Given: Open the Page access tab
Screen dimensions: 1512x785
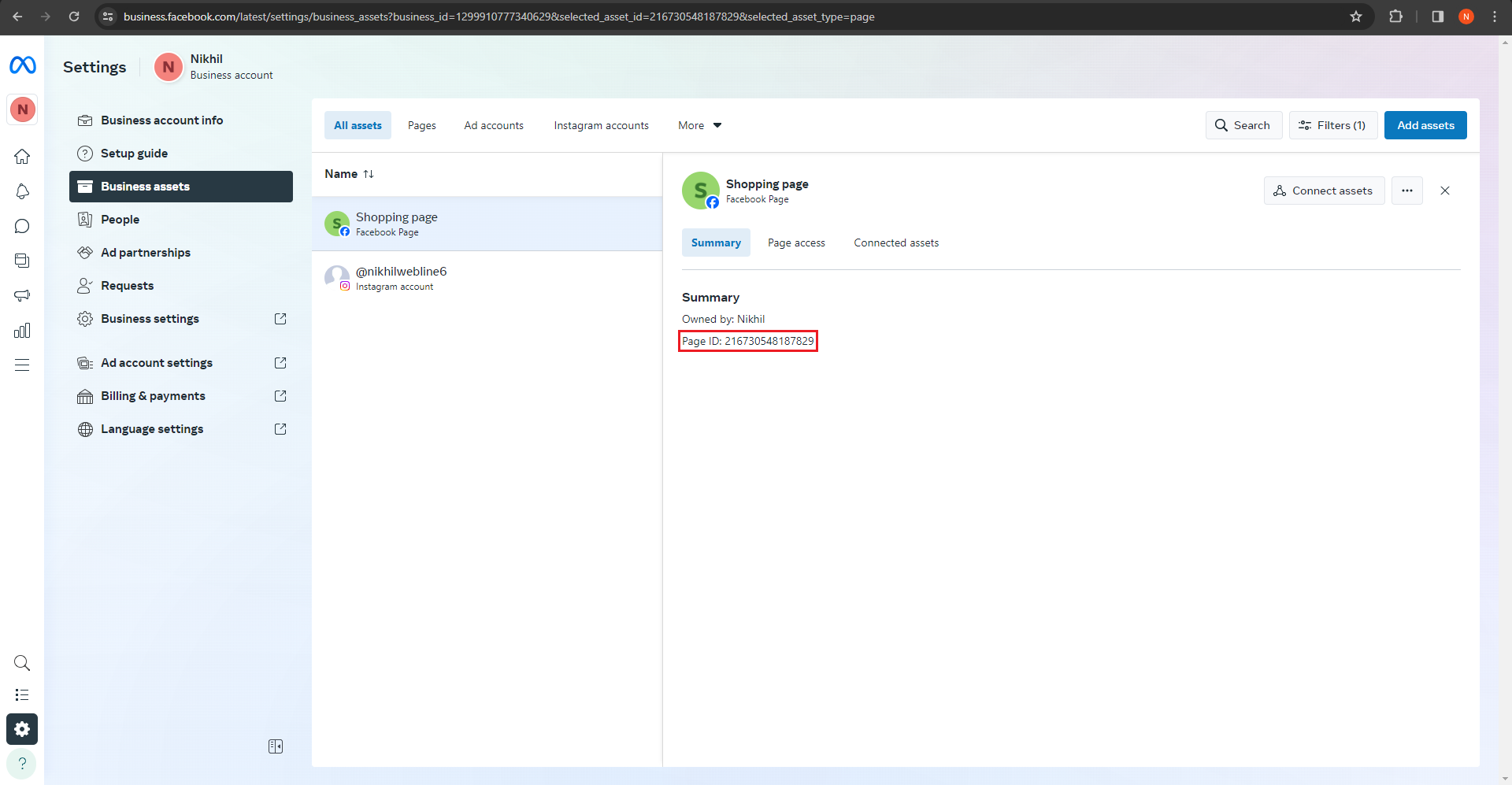Looking at the screenshot, I should point(796,243).
